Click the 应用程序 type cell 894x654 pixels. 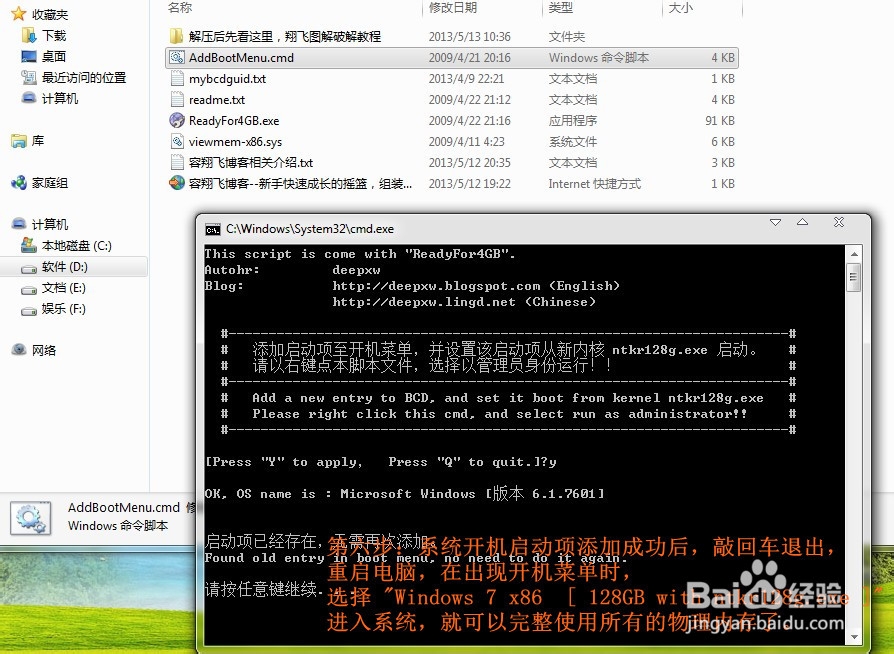(x=572, y=121)
